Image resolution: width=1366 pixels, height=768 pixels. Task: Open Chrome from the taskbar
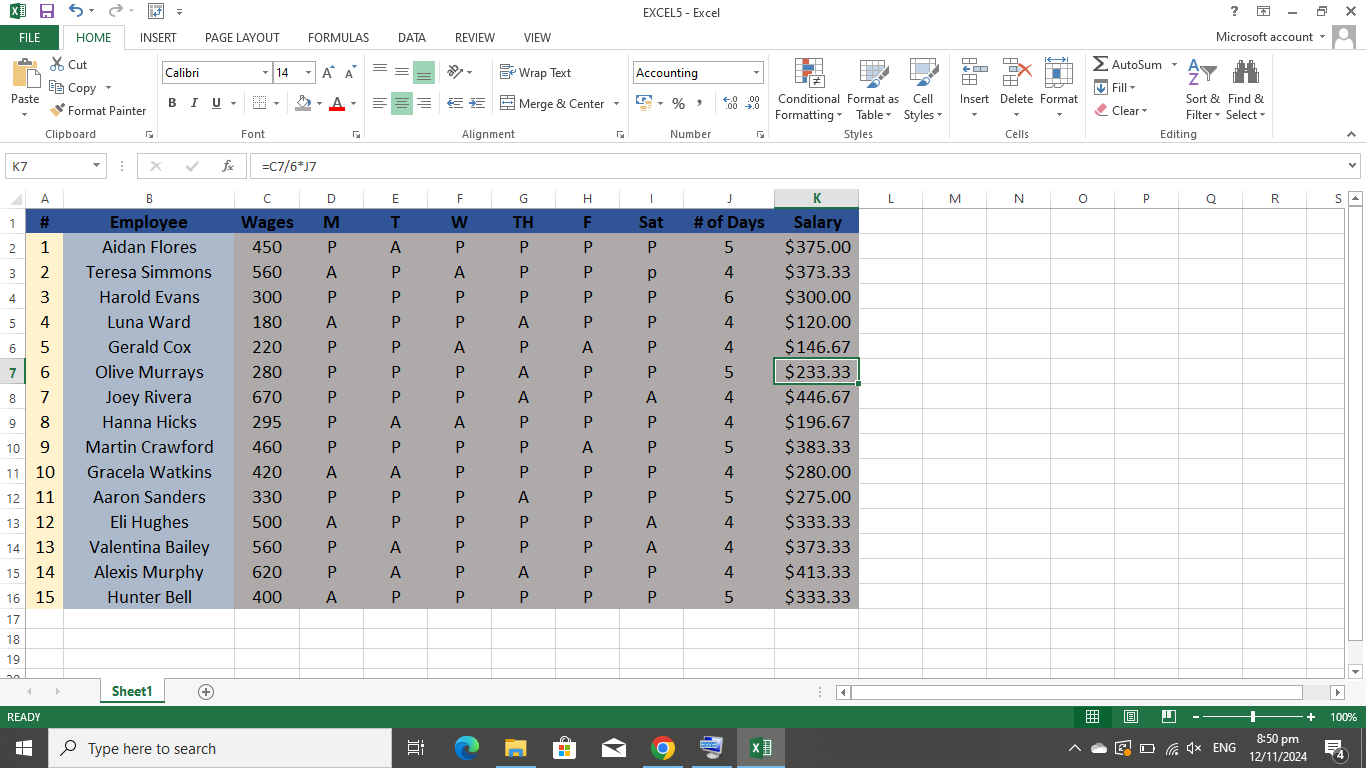tap(662, 748)
